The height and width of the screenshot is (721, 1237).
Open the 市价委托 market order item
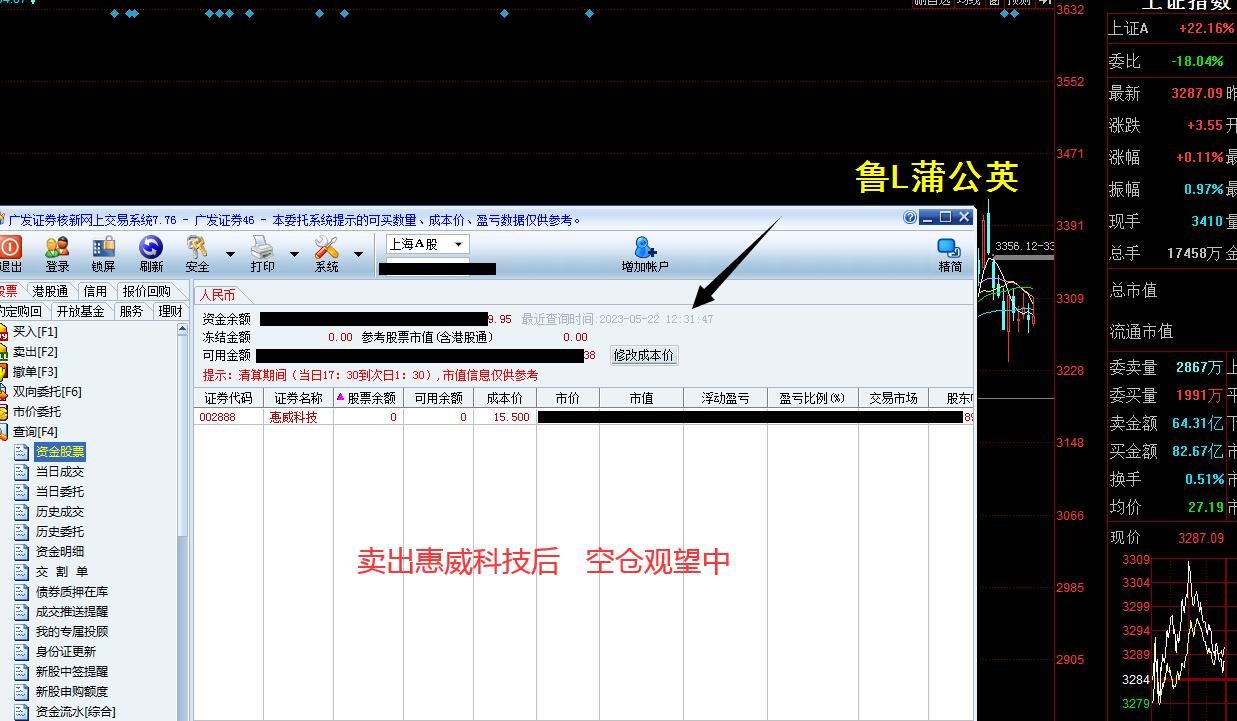[37, 412]
